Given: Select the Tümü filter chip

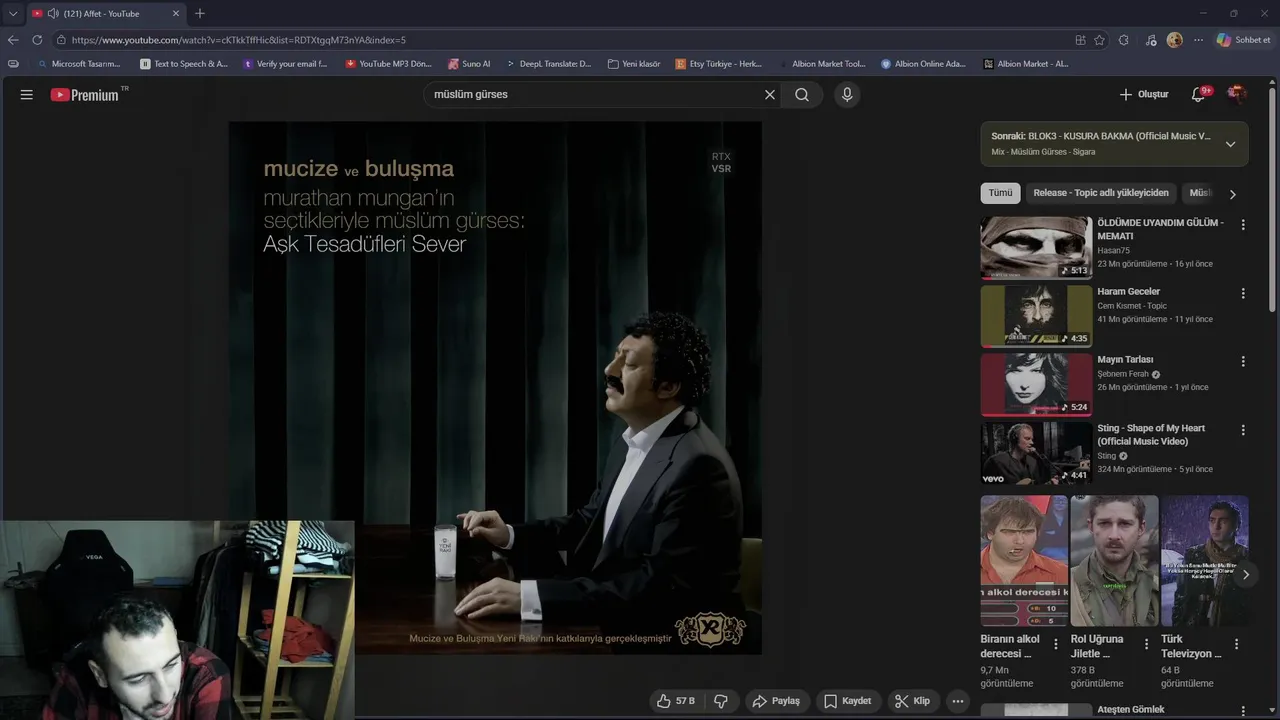Looking at the screenshot, I should [x=1000, y=193].
